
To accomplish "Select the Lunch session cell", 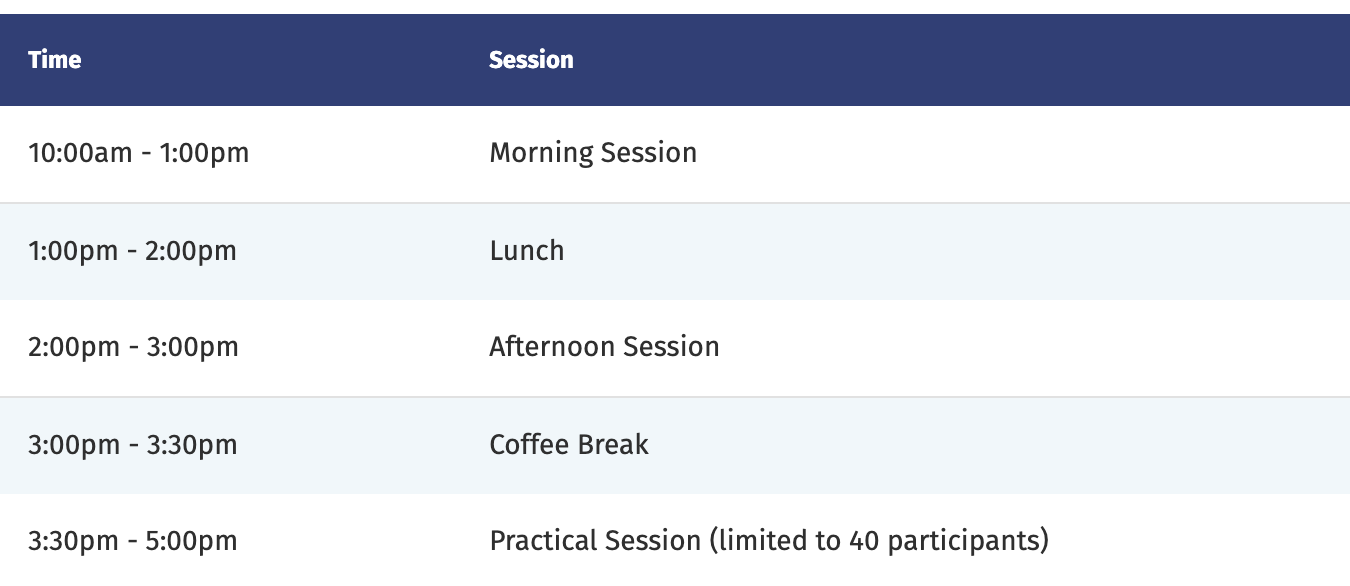I will pos(527,250).
